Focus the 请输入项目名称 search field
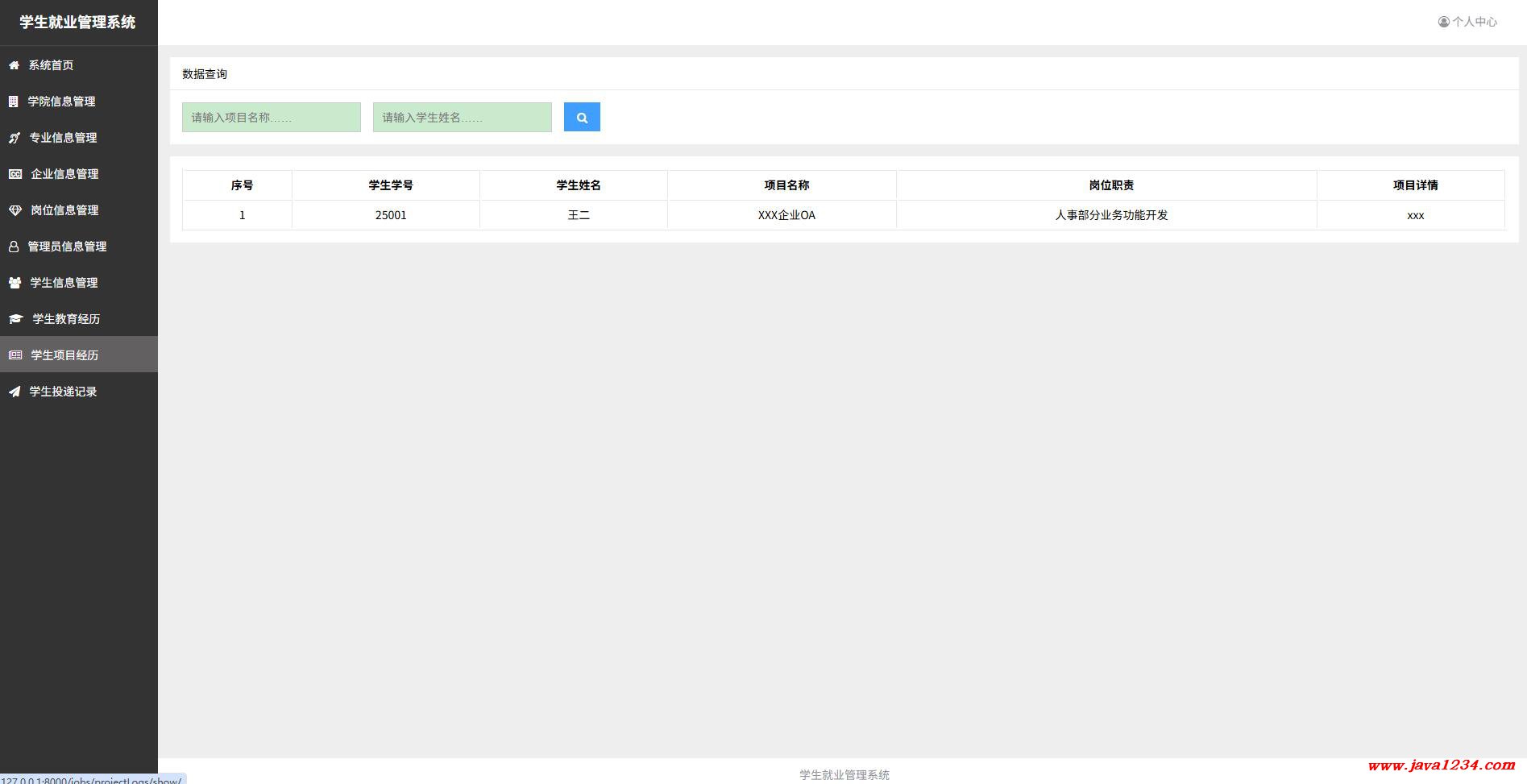Viewport: 1527px width, 784px height. click(271, 118)
